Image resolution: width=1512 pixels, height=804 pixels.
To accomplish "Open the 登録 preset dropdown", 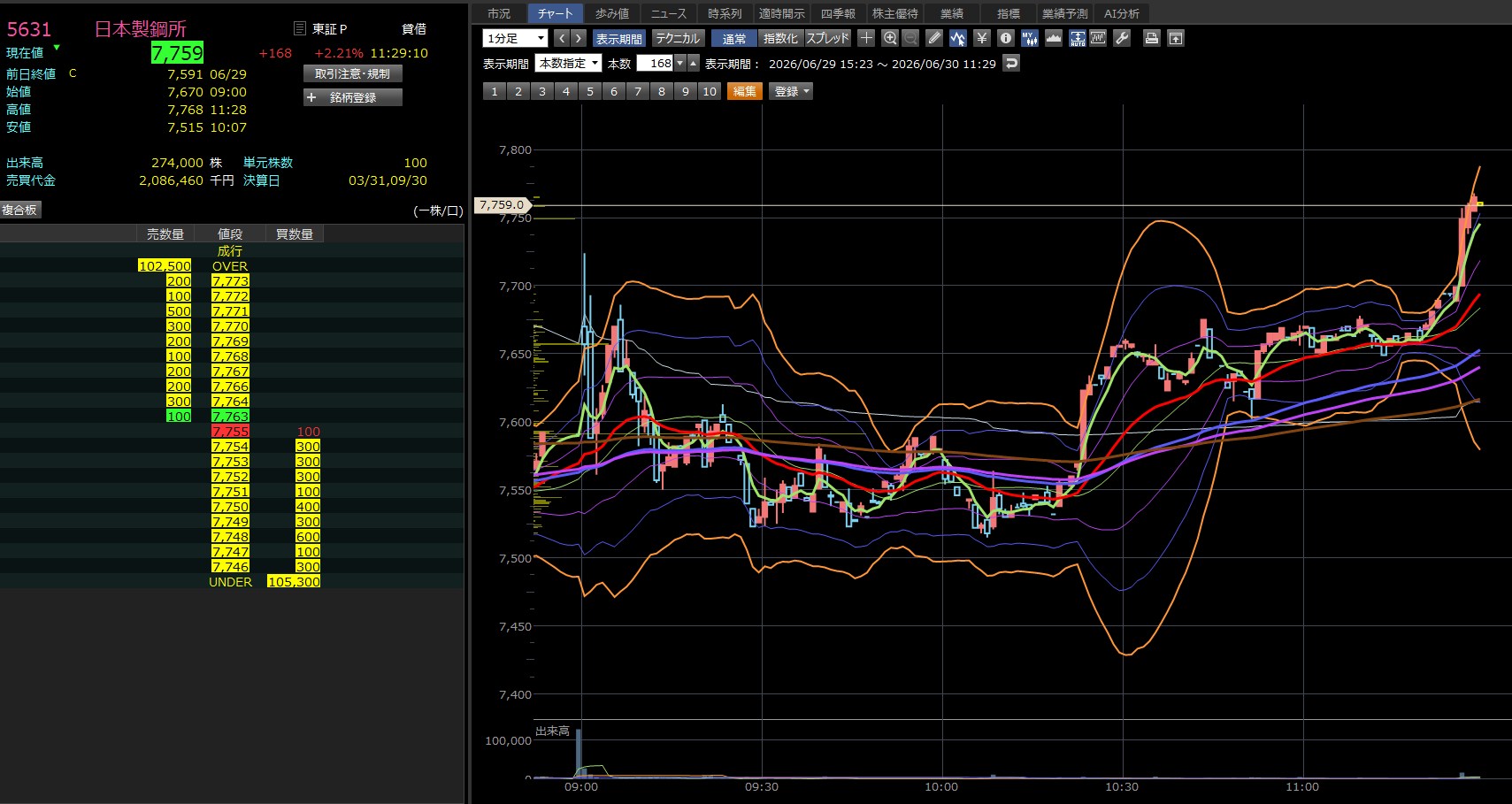I will tap(791, 91).
